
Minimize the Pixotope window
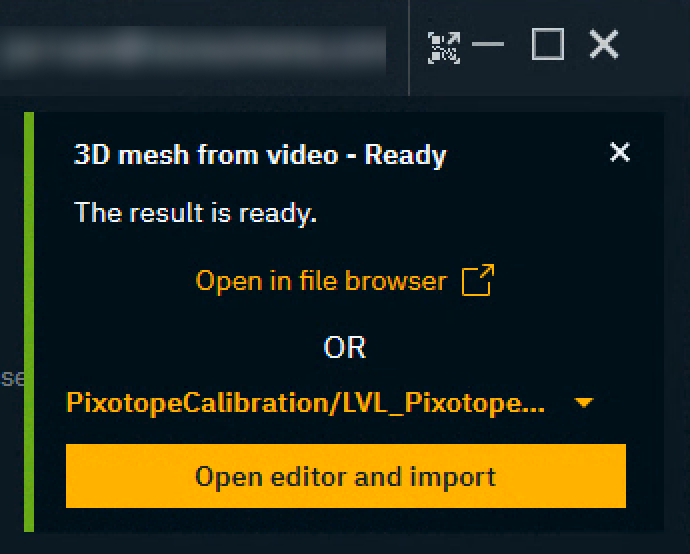pyautogui.click(x=488, y=44)
